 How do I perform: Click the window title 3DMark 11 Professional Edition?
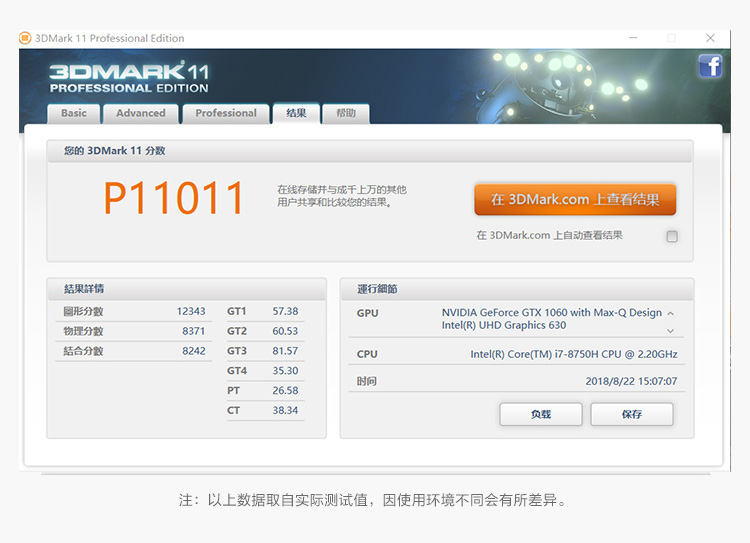click(x=110, y=38)
